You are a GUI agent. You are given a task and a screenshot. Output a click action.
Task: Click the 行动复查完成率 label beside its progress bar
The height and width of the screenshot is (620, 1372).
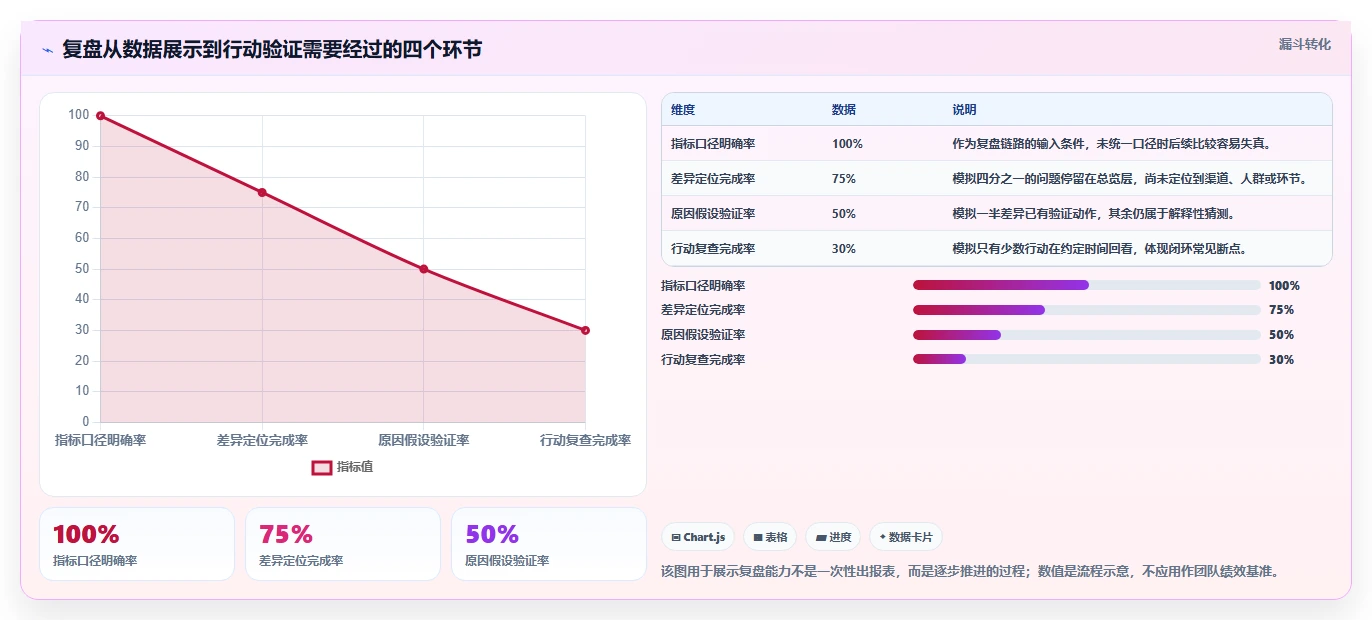point(703,360)
